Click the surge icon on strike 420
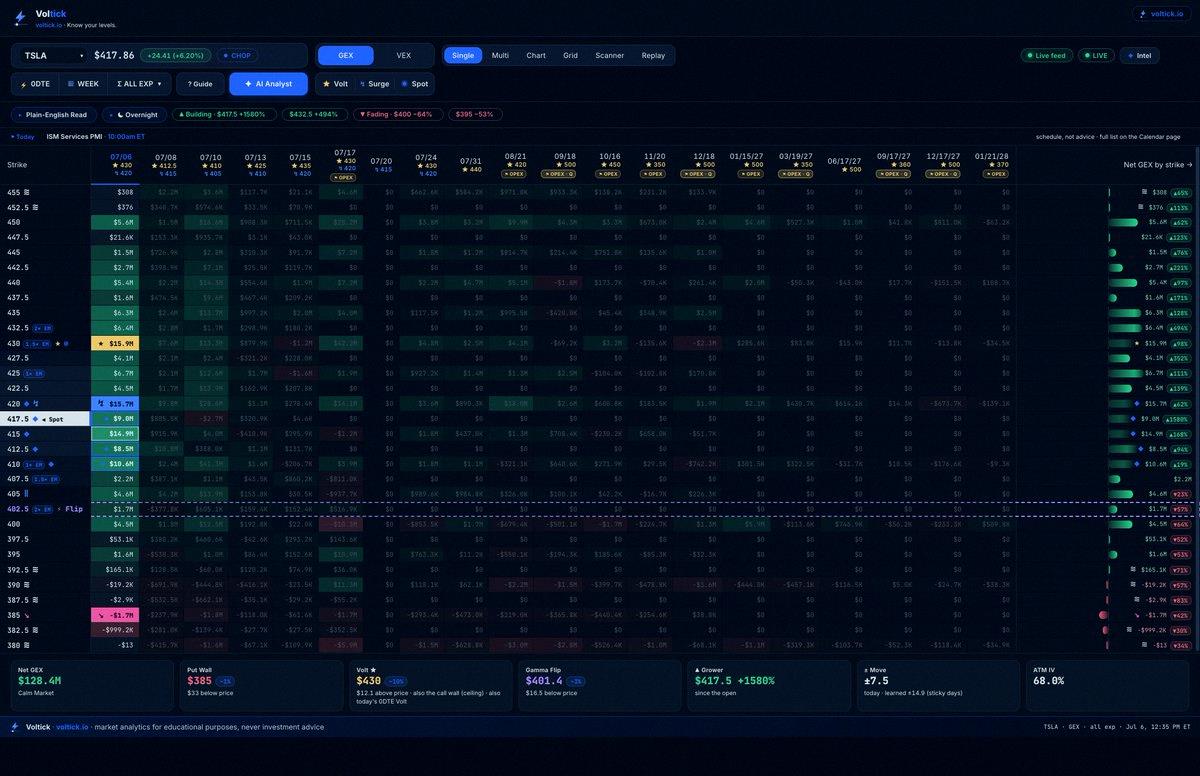Screen dimensions: 1200x776 click(34, 404)
